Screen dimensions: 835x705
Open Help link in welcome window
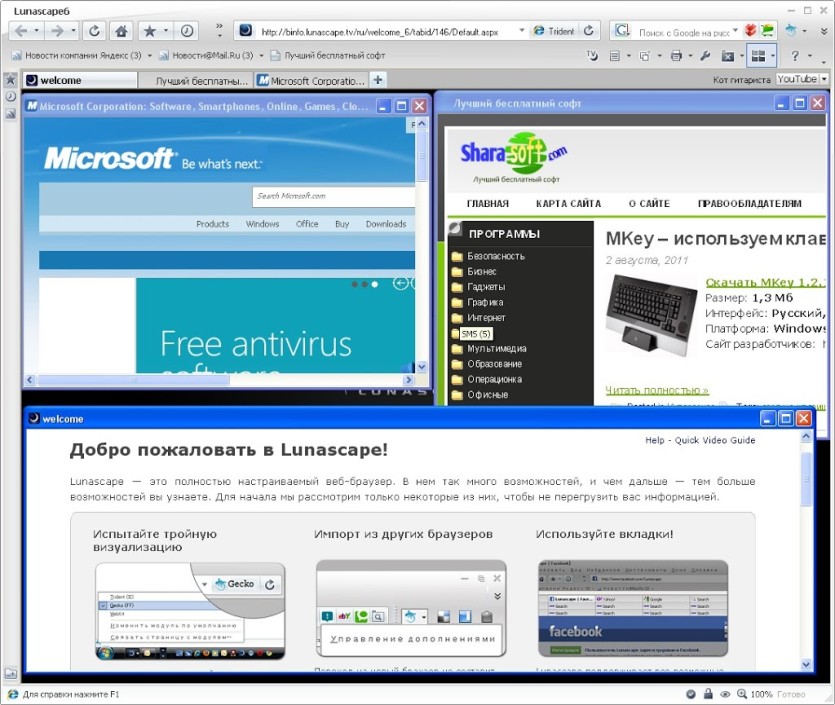654,440
